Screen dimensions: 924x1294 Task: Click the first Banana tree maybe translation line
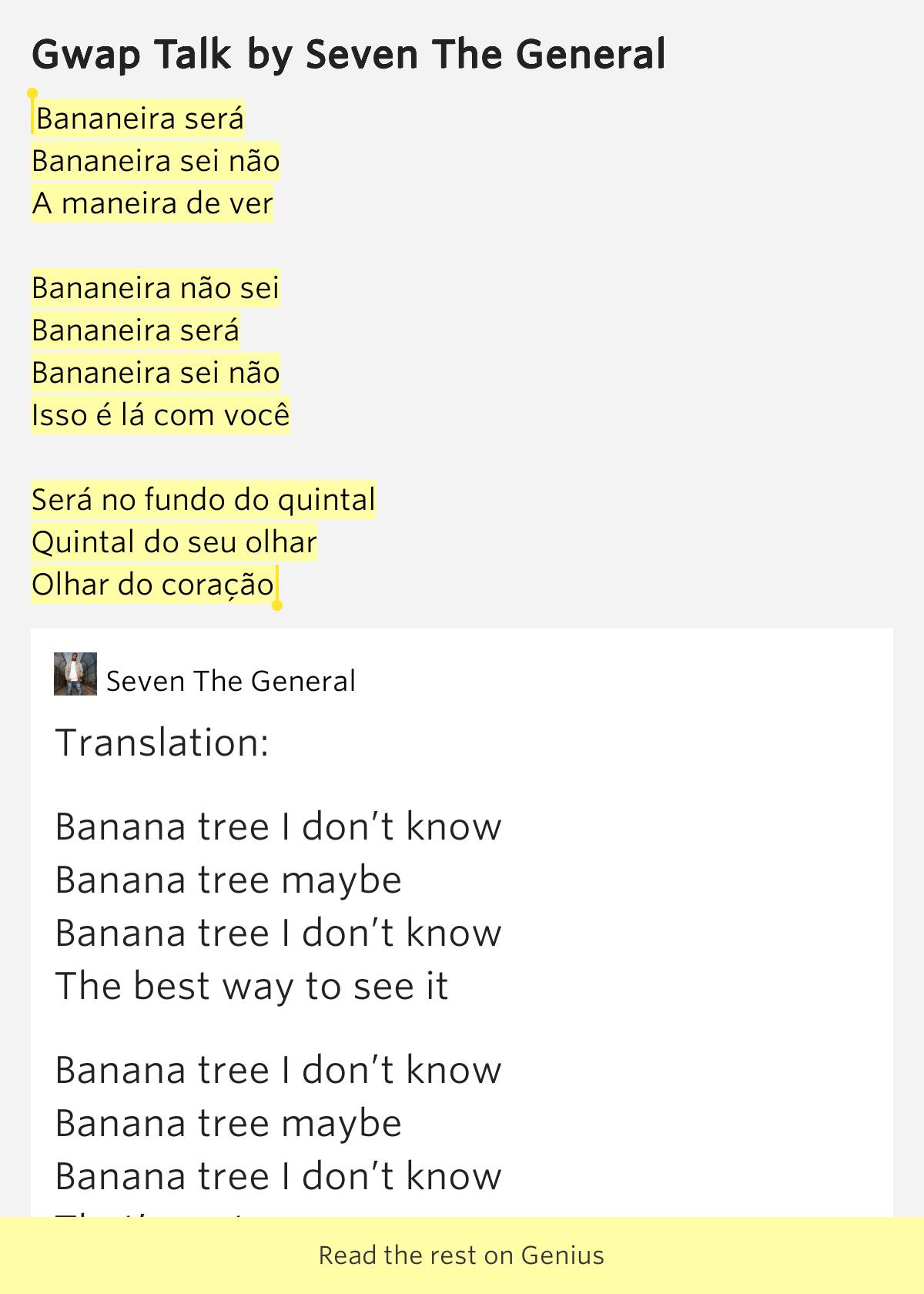click(x=229, y=880)
